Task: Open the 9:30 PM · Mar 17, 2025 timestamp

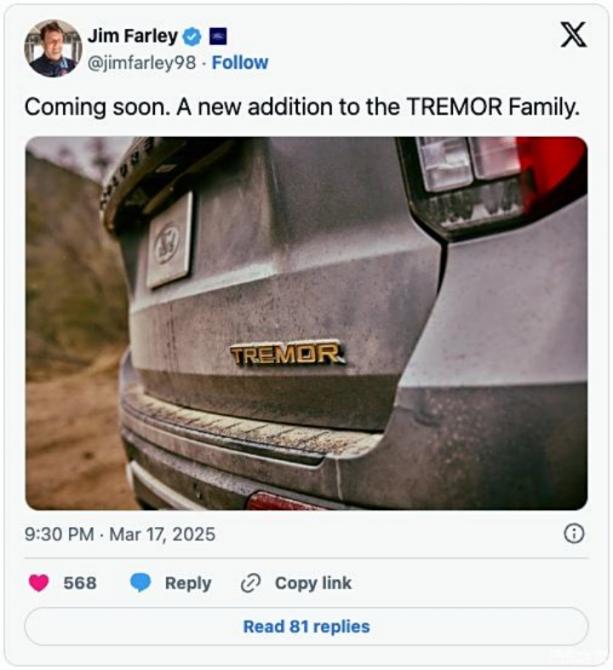Action: pos(119,534)
